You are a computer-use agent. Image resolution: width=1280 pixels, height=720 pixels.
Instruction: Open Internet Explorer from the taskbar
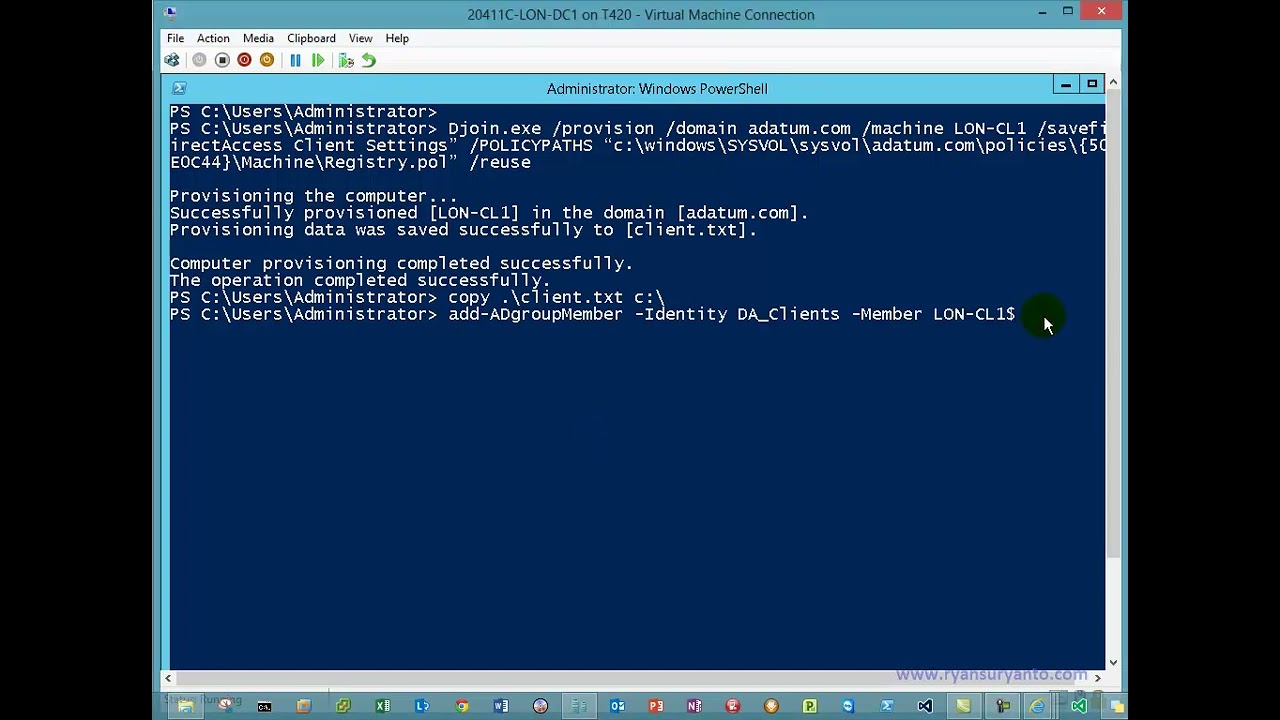click(1039, 706)
